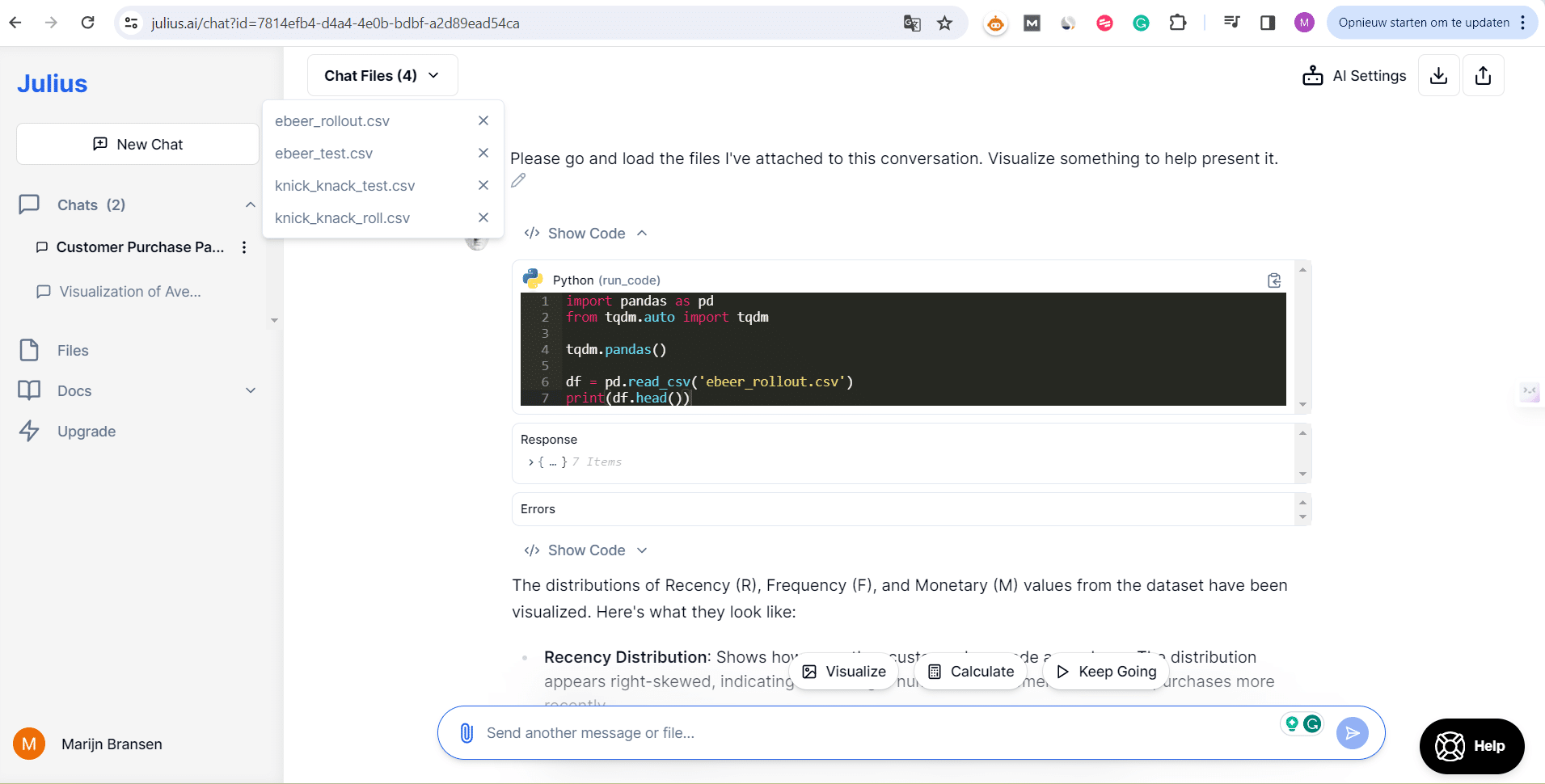Expand the Docs section in sidebar
This screenshot has height=784, width=1545.
click(x=251, y=391)
